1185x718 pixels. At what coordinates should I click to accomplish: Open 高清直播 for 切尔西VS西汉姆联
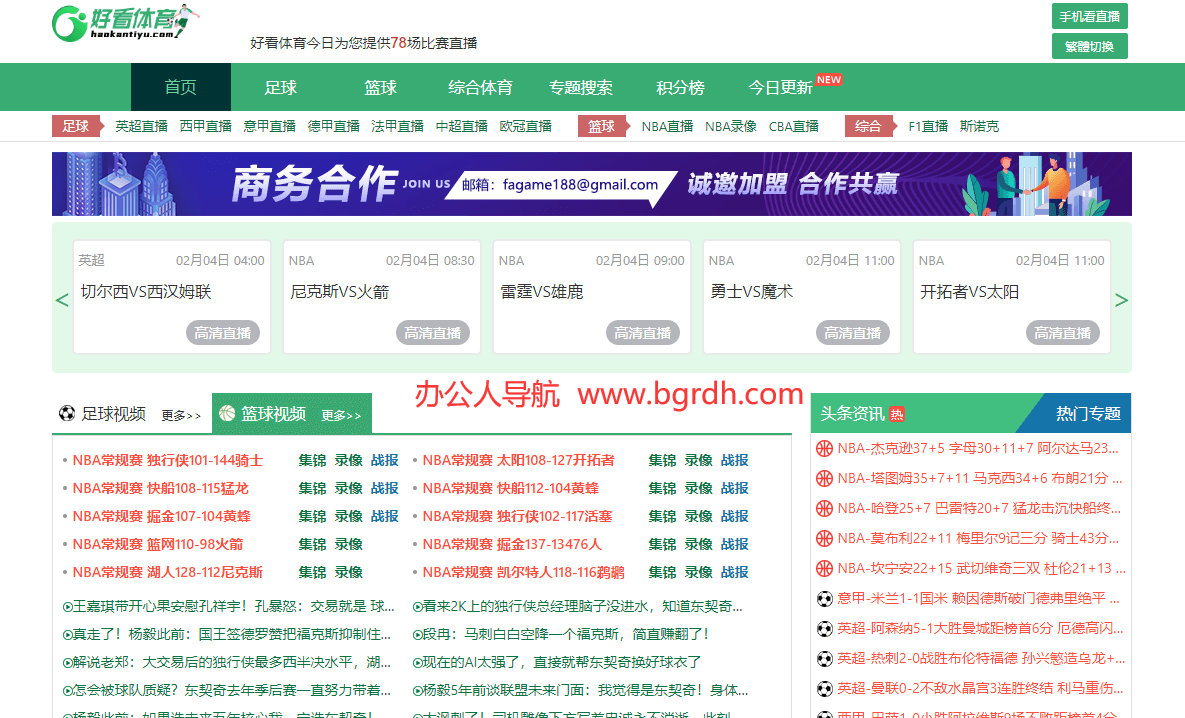[x=223, y=333]
